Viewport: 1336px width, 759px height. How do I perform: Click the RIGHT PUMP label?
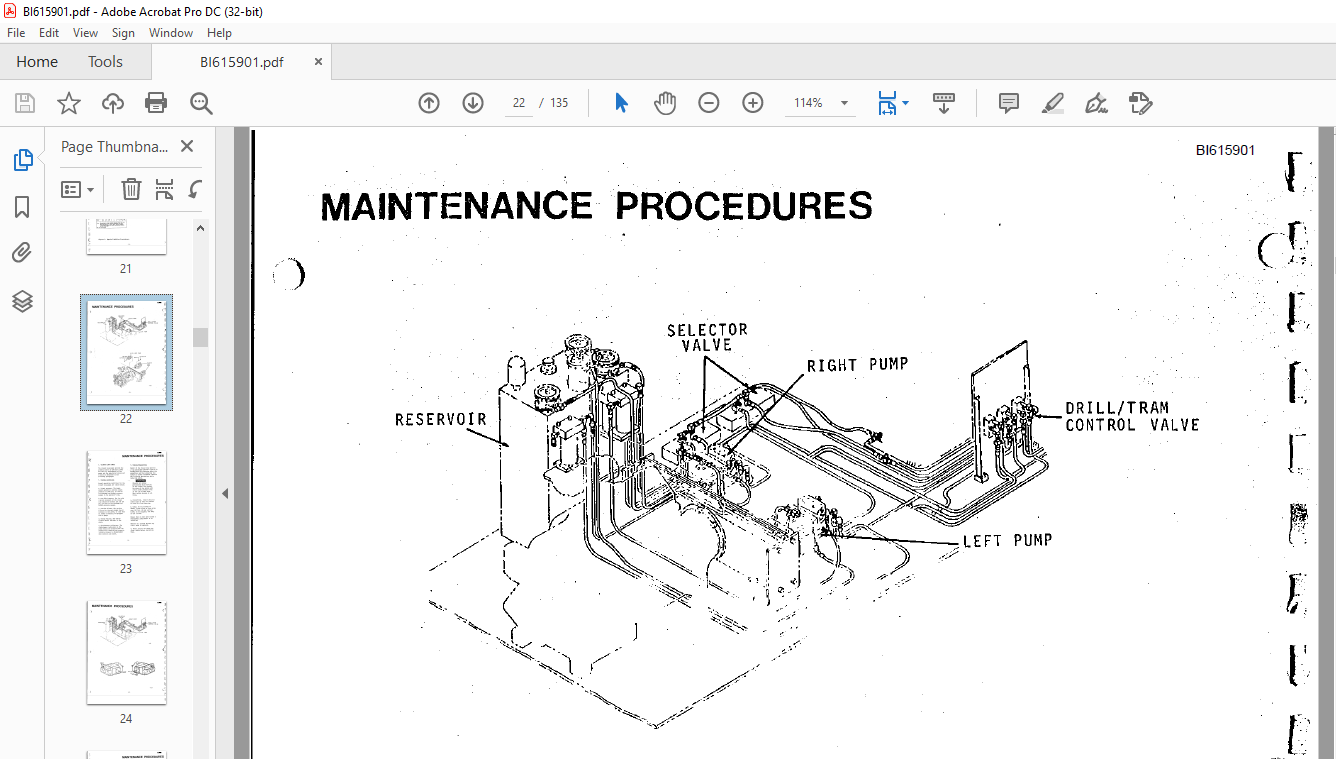point(857,365)
